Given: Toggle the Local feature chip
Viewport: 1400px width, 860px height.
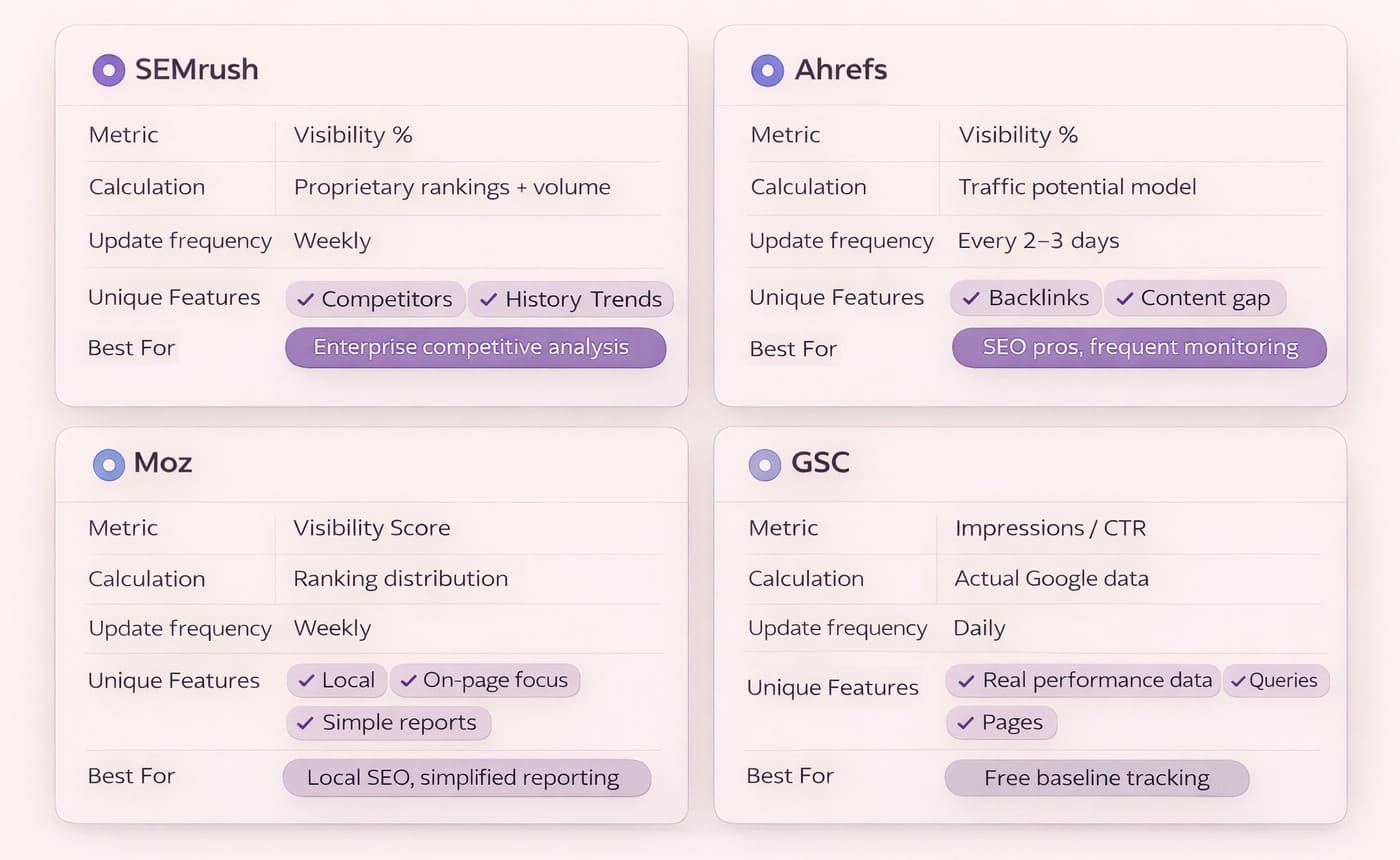Looking at the screenshot, I should coord(337,681).
